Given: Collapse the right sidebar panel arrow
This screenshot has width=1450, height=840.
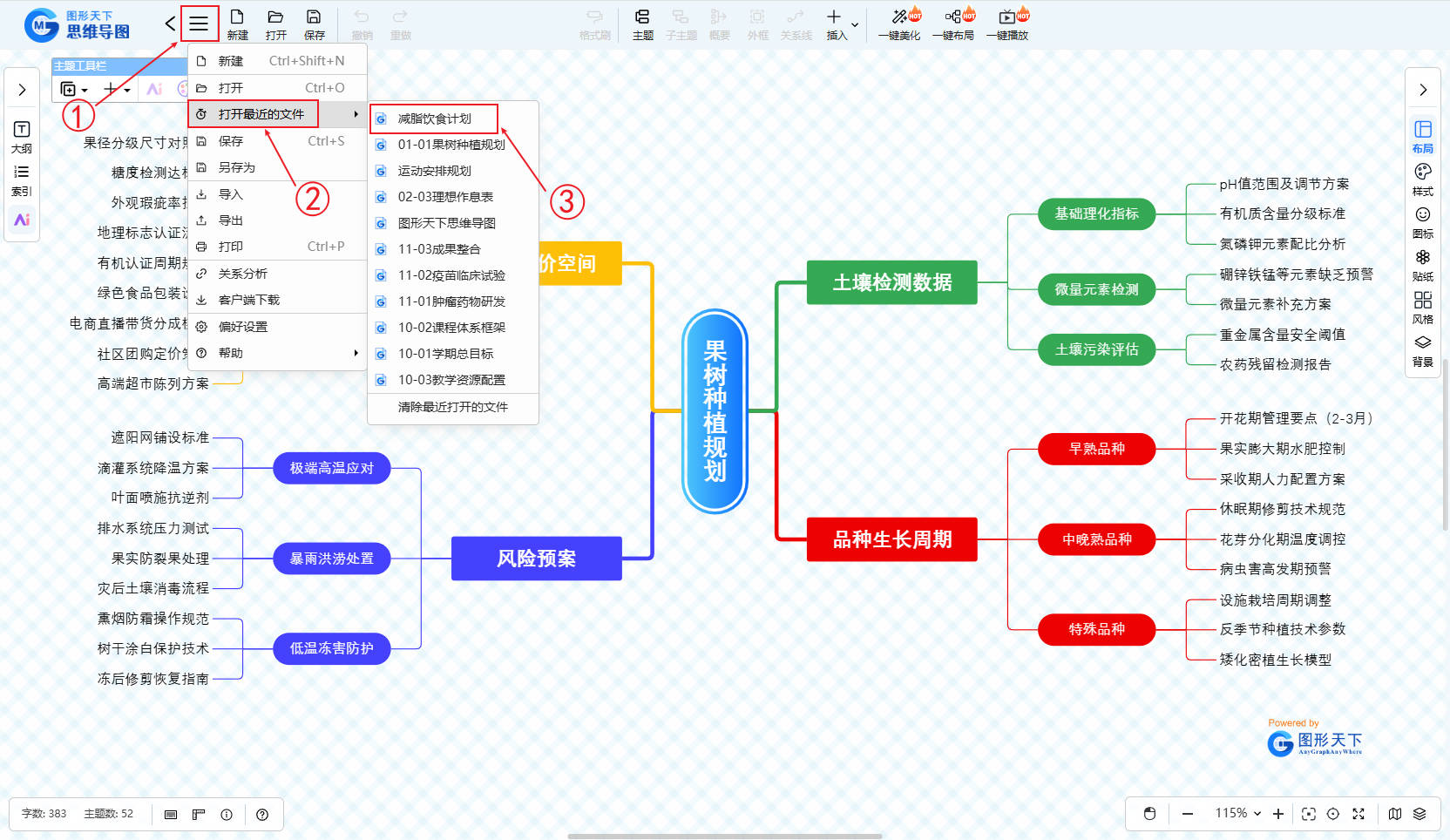Looking at the screenshot, I should pos(1422,90).
